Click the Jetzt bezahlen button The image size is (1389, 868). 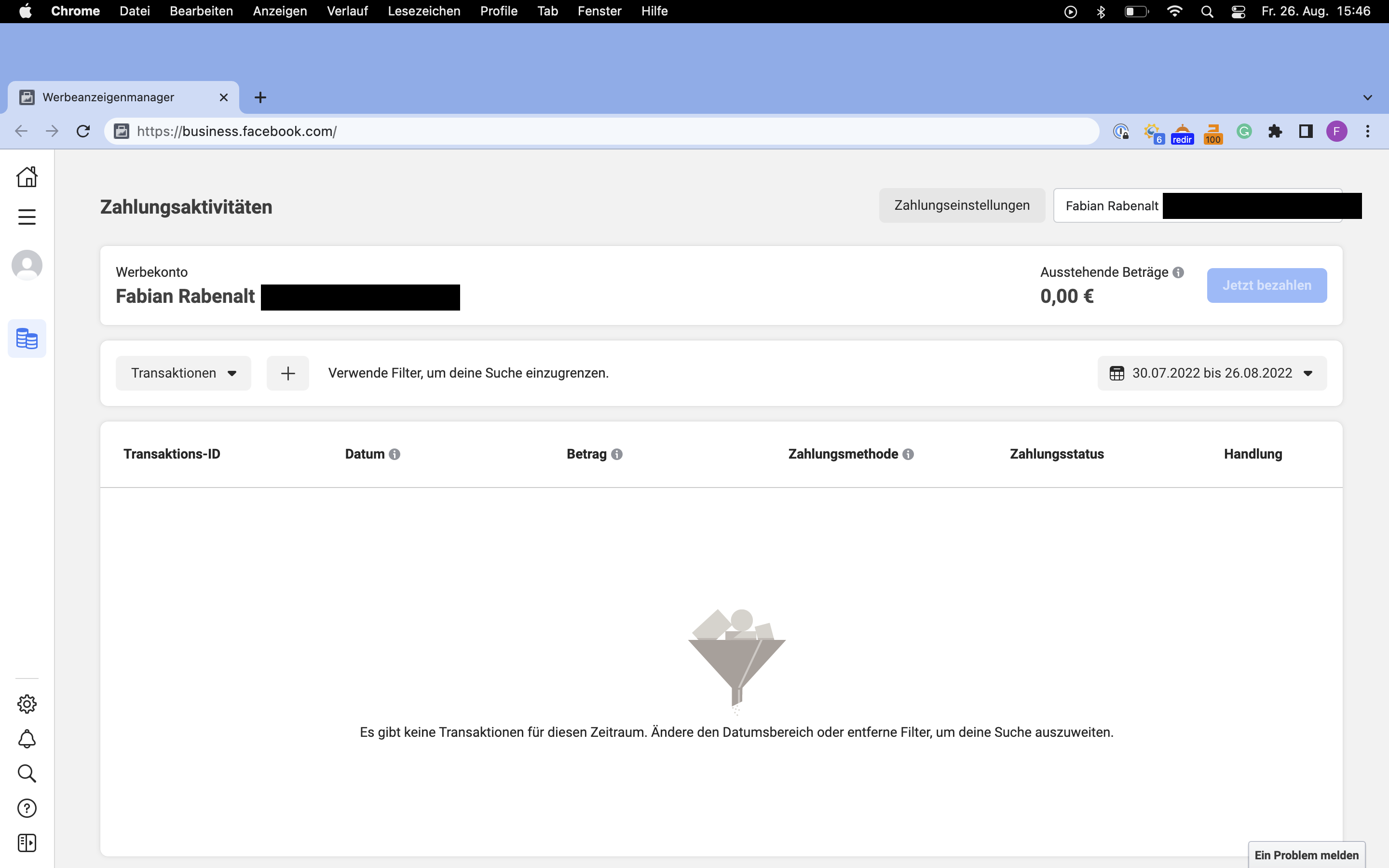[x=1266, y=285]
